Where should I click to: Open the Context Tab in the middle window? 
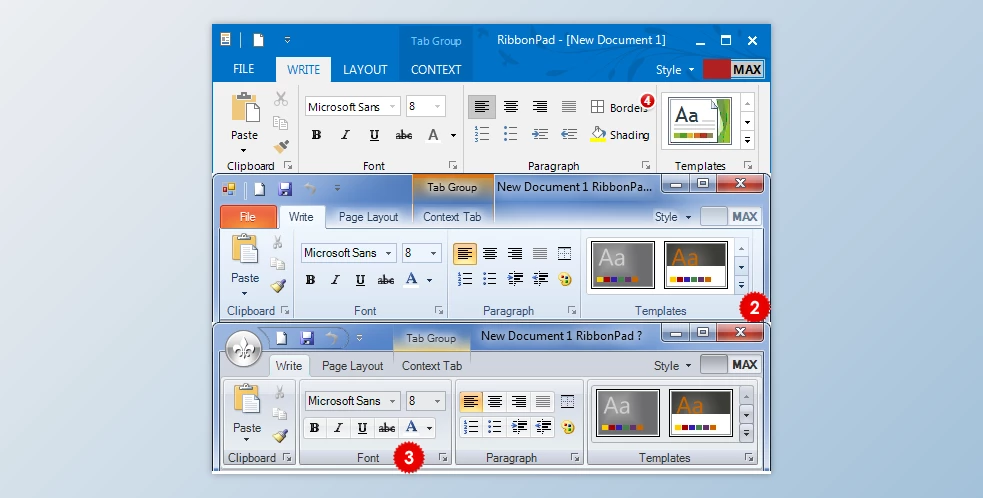click(452, 217)
